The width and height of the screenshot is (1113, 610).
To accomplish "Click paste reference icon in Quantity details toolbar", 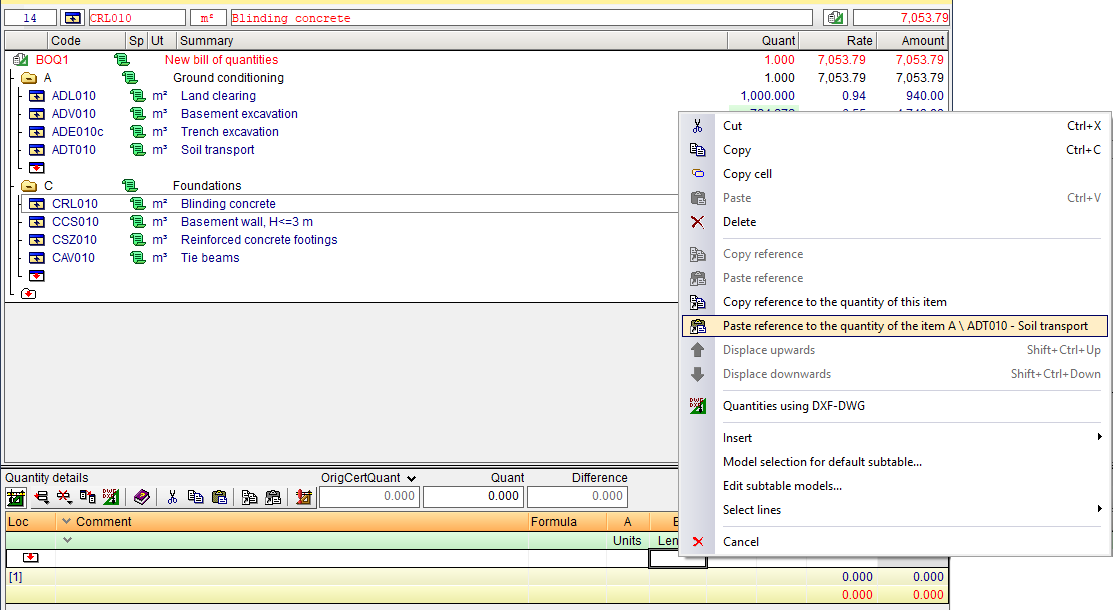I will click(273, 497).
